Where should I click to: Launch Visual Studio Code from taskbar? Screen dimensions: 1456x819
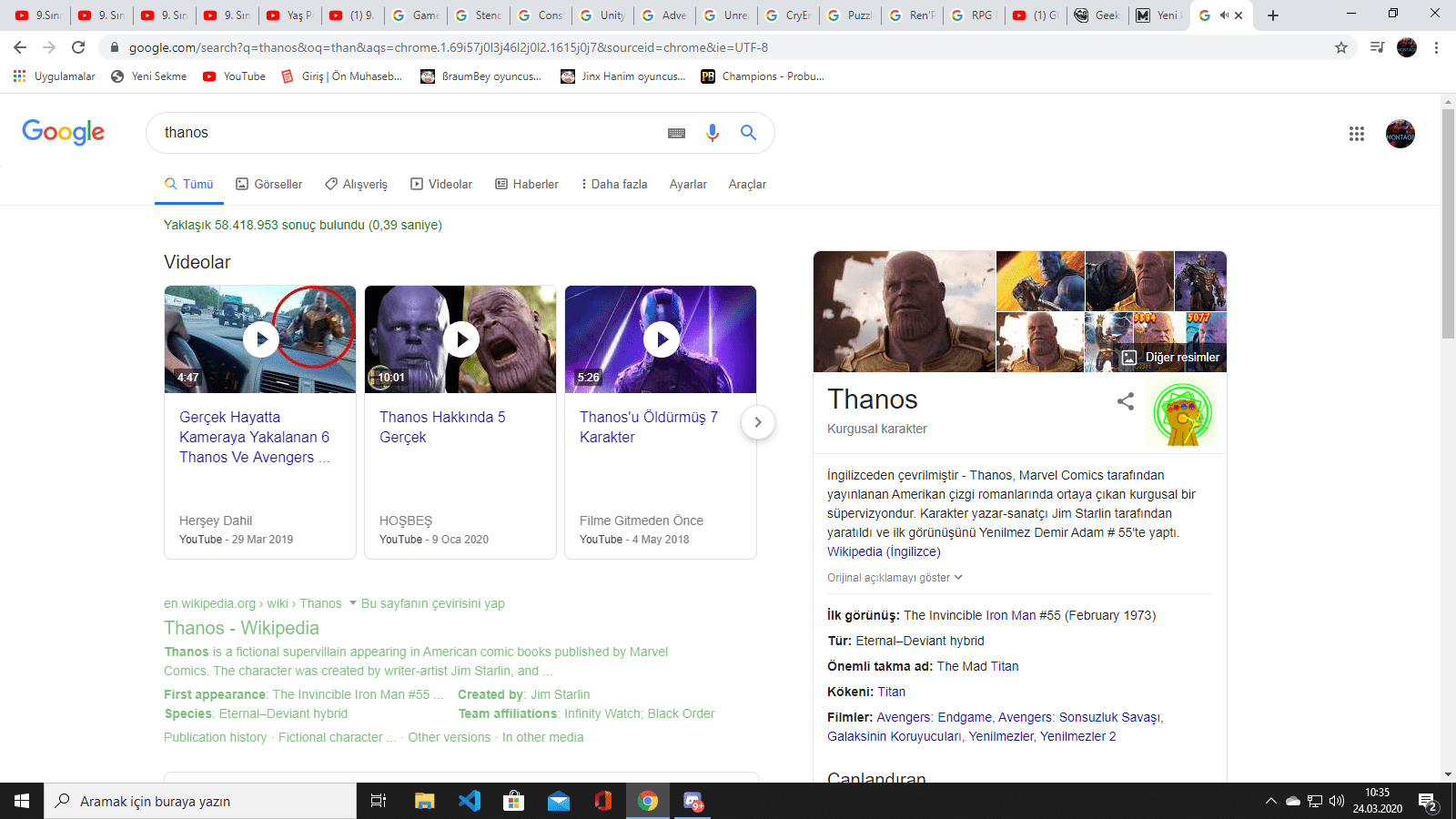(x=469, y=801)
